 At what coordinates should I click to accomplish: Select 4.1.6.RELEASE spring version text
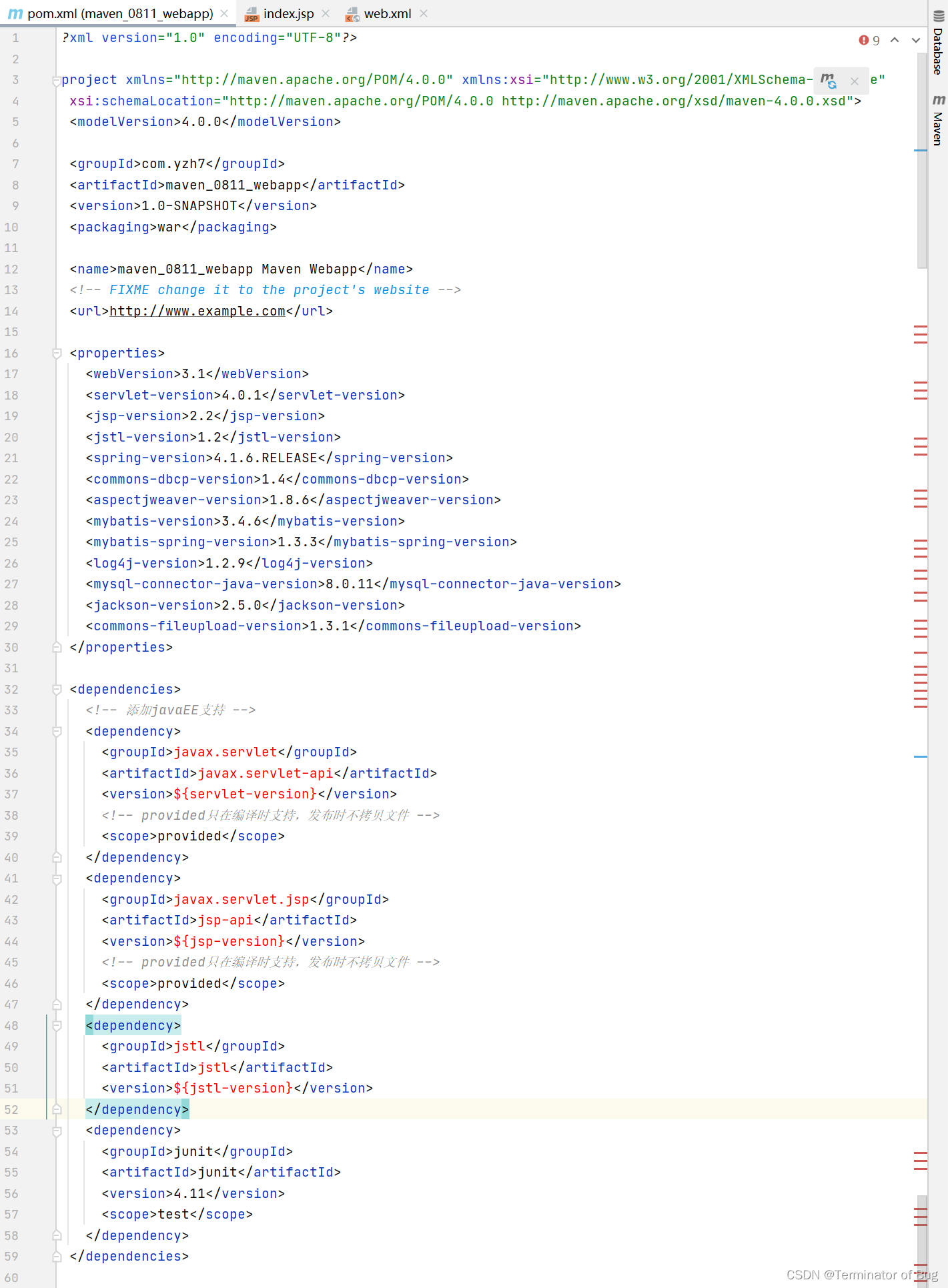coord(266,458)
